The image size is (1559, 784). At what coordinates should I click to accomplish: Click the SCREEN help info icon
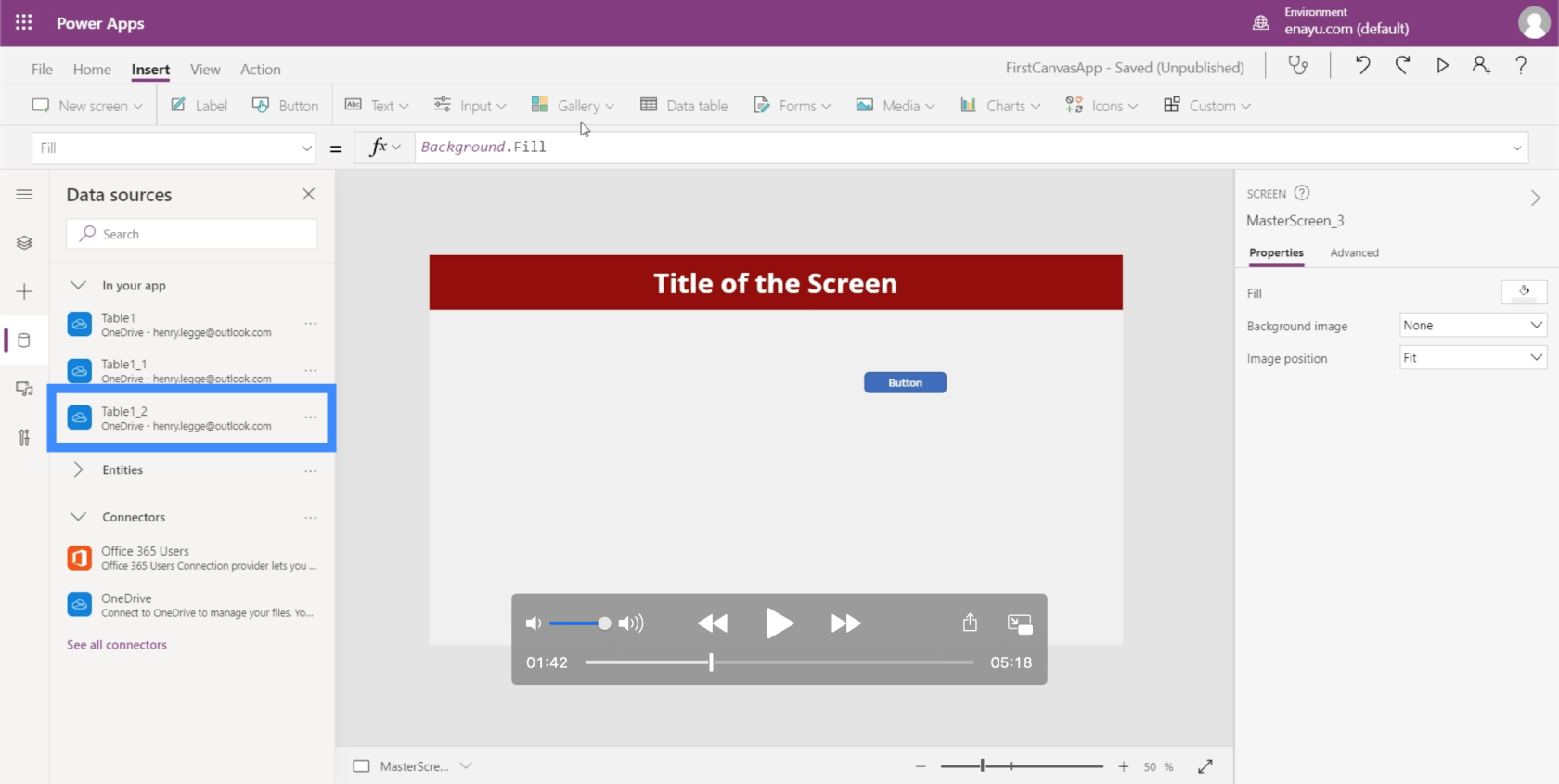pos(1302,193)
